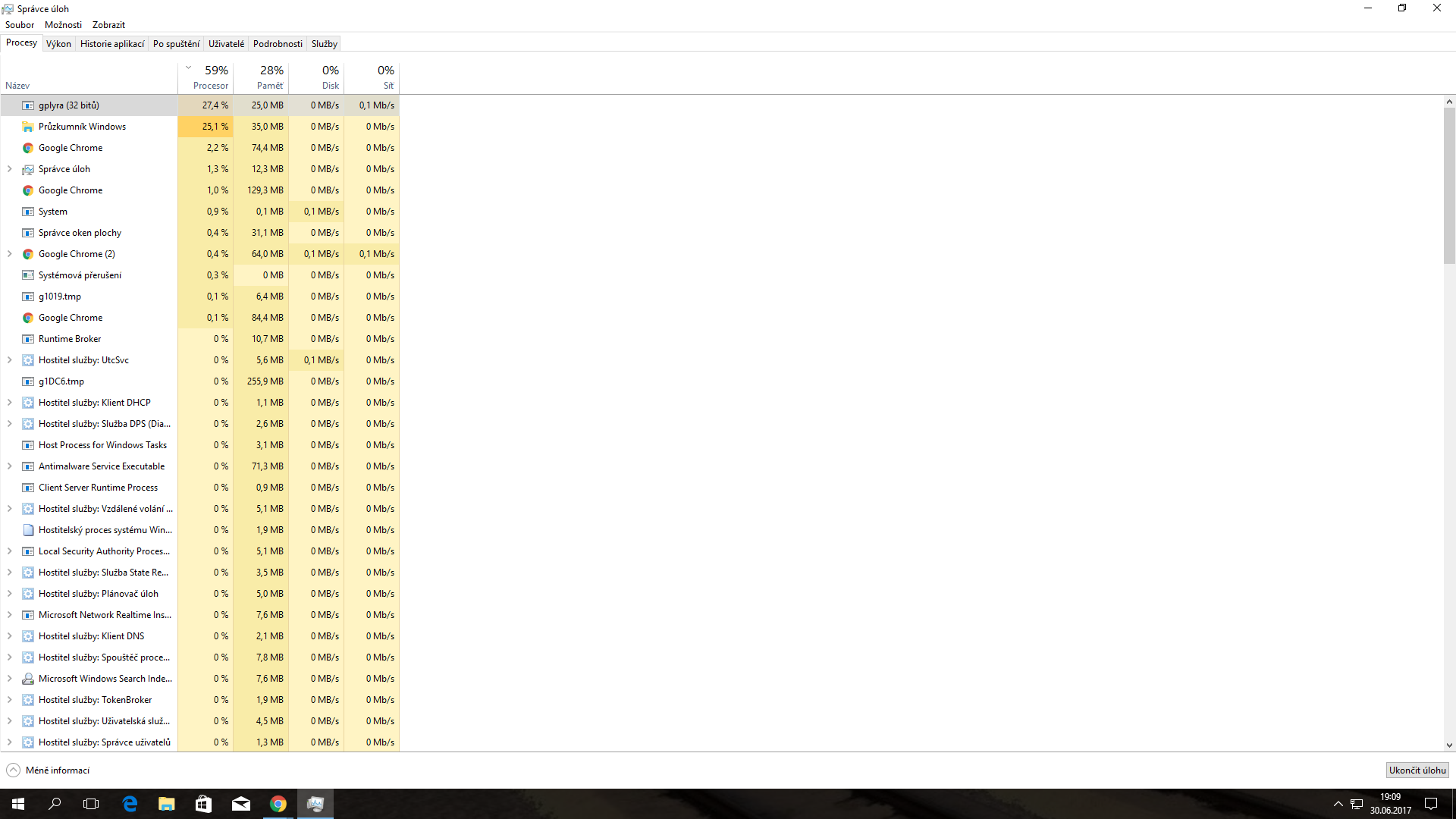Click the Task View taskbar icon
The width and height of the screenshot is (1456, 819).
[91, 804]
